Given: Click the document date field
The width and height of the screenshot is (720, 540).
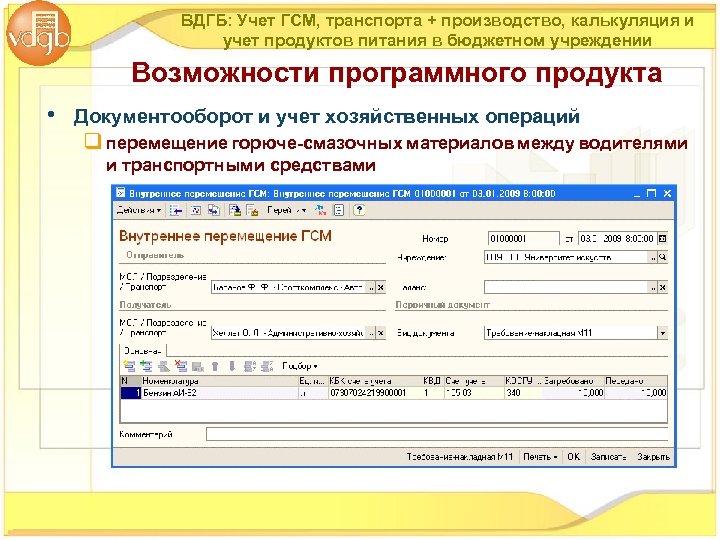Looking at the screenshot, I should click(618, 238).
